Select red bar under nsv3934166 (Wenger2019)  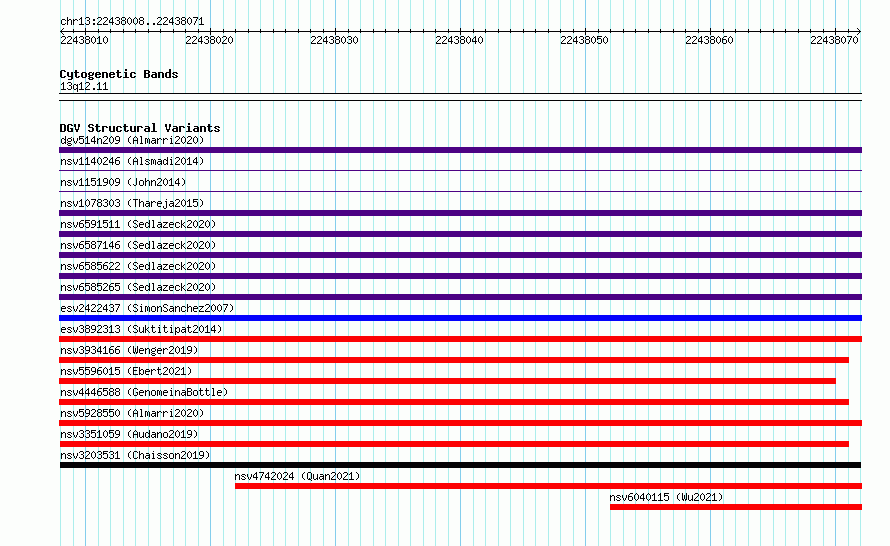[x=454, y=360]
